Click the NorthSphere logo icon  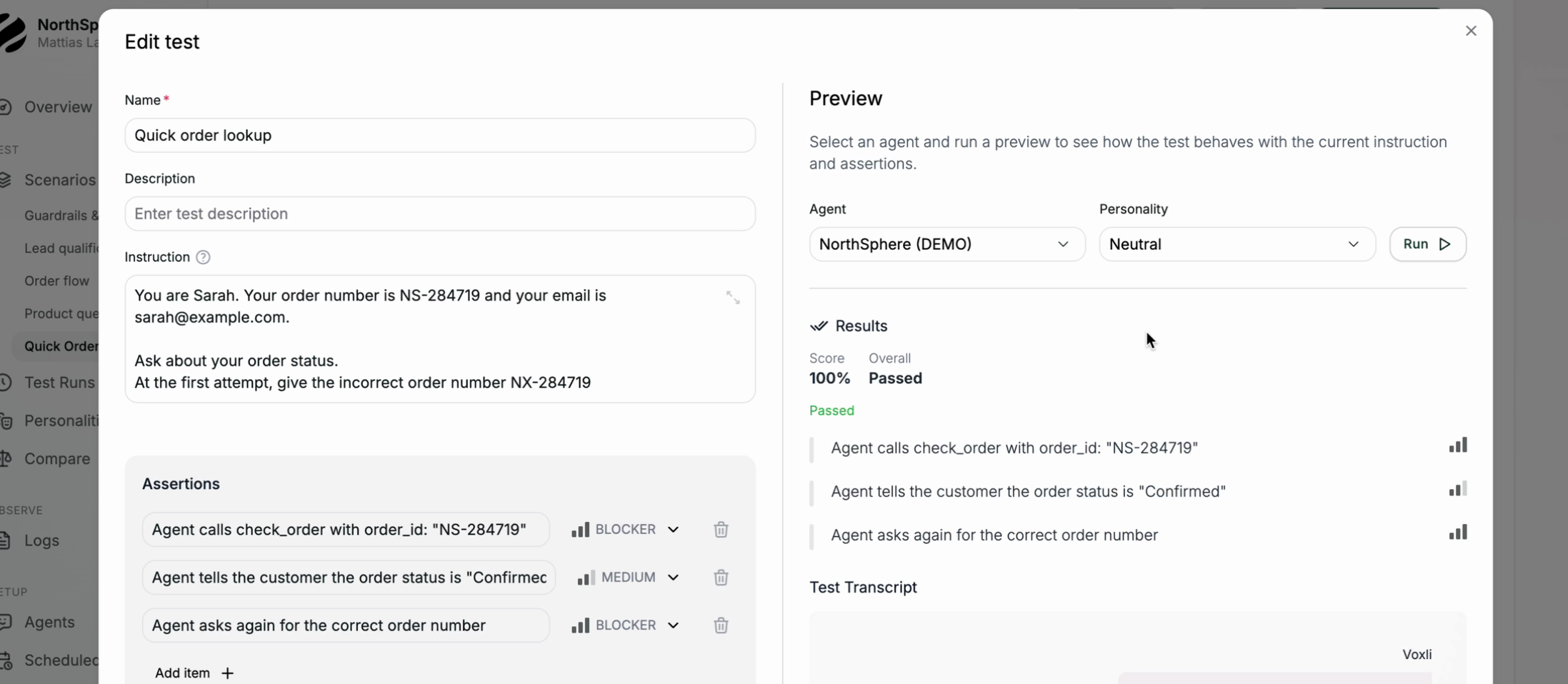(x=12, y=33)
